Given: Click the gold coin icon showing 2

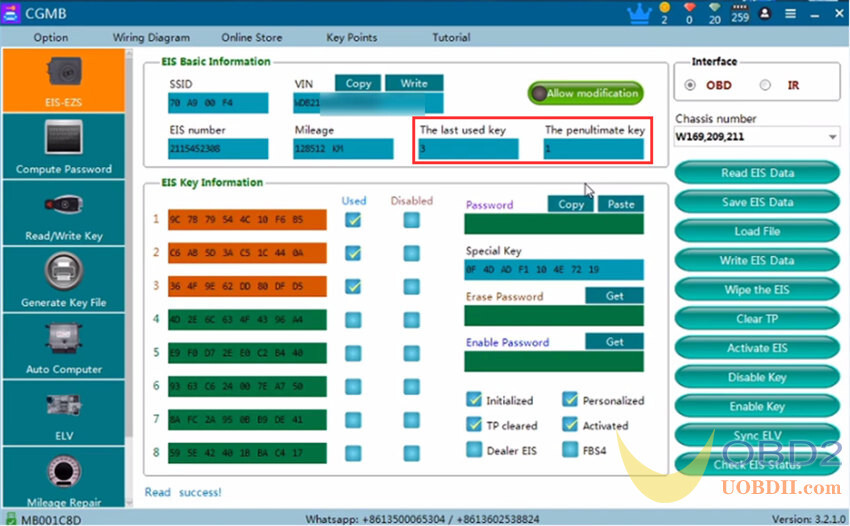Looking at the screenshot, I should click(x=665, y=8).
